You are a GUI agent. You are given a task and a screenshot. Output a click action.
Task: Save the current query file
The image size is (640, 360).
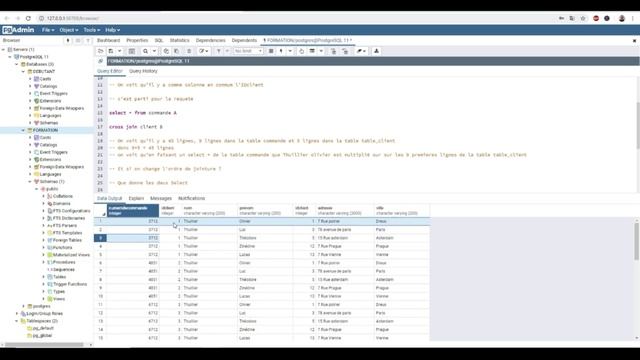point(111,51)
